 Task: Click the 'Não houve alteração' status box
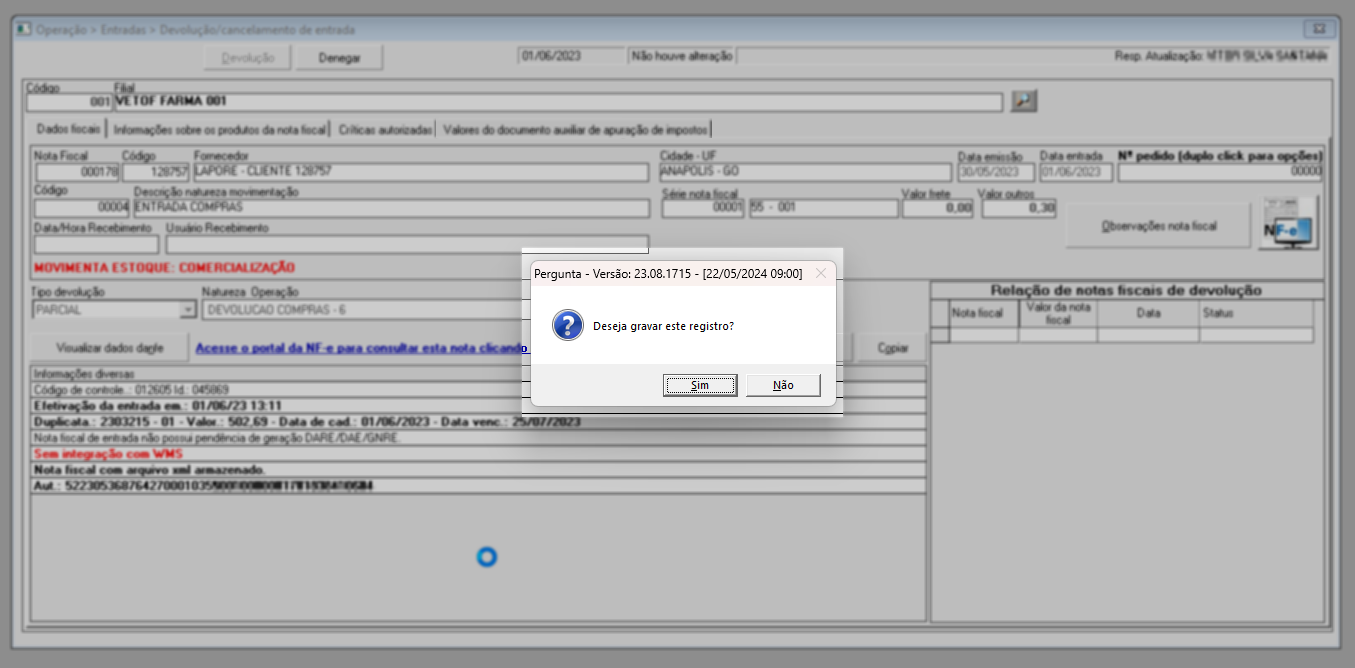point(683,56)
